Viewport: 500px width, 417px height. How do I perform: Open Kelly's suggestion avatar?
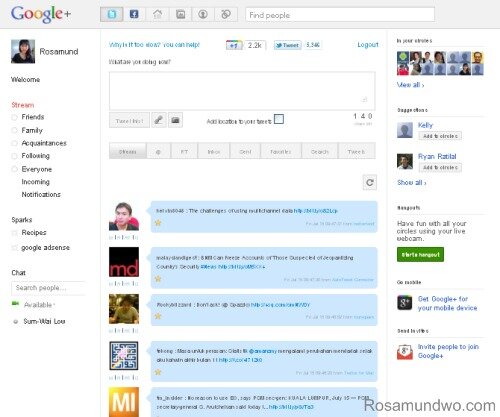click(405, 130)
